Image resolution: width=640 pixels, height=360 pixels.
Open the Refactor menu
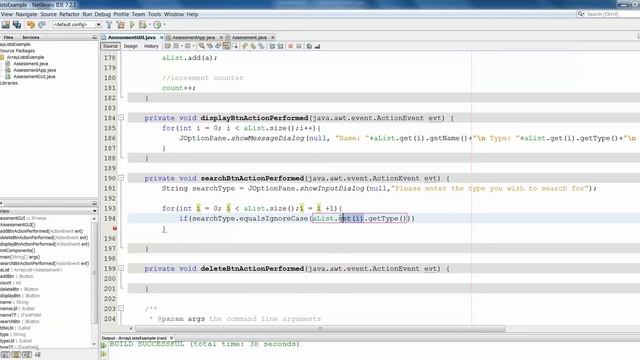(69, 14)
